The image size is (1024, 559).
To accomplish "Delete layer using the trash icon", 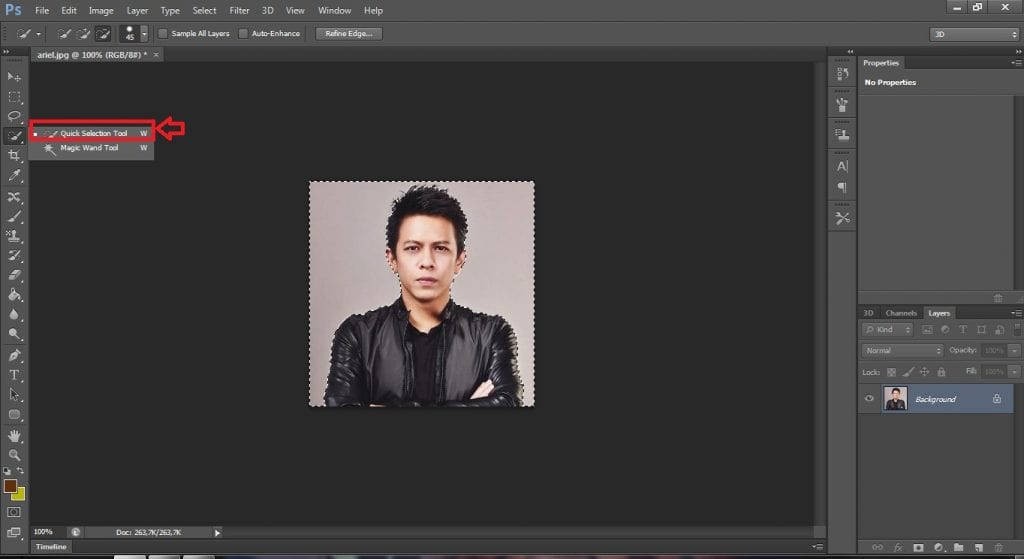I will pyautogui.click(x=998, y=547).
